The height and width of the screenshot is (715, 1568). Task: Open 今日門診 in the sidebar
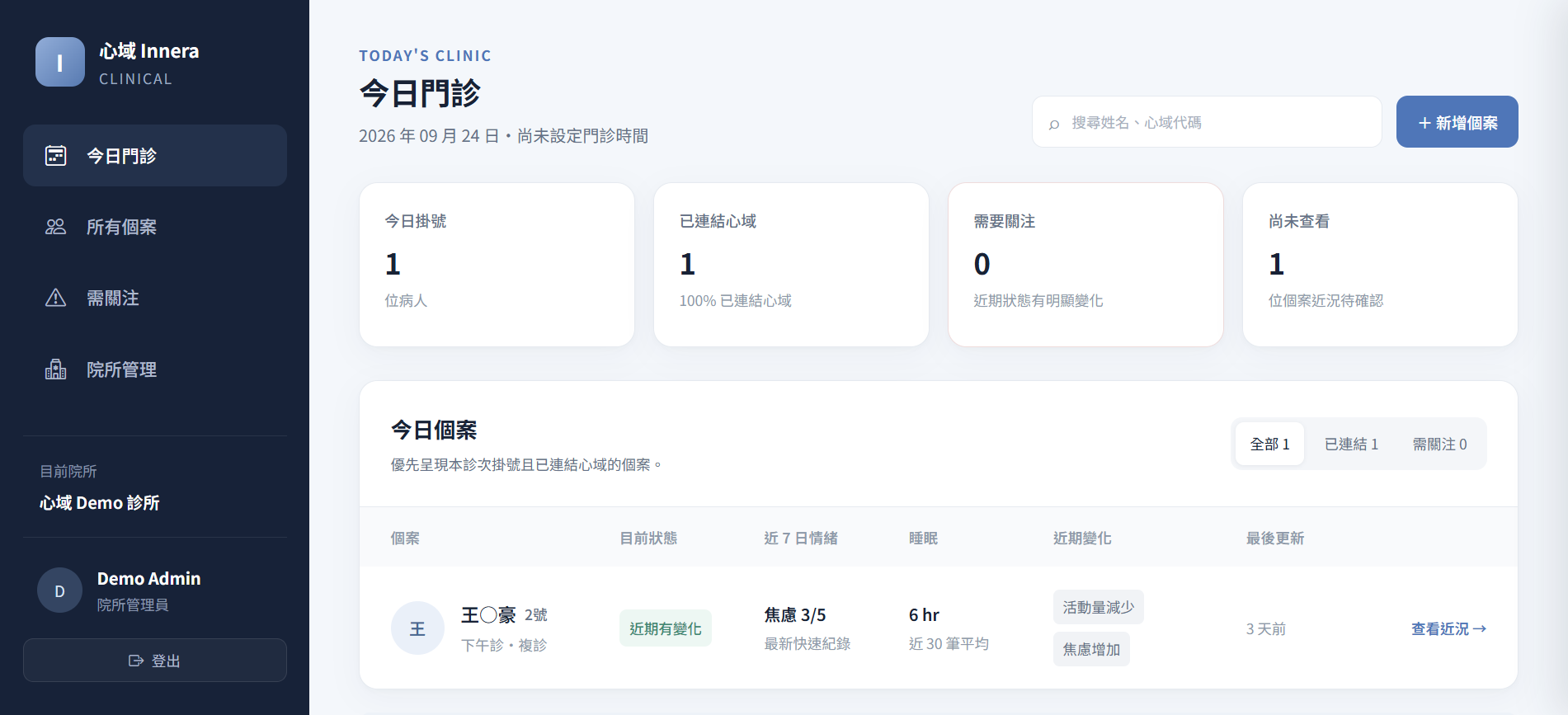pyautogui.click(x=155, y=156)
